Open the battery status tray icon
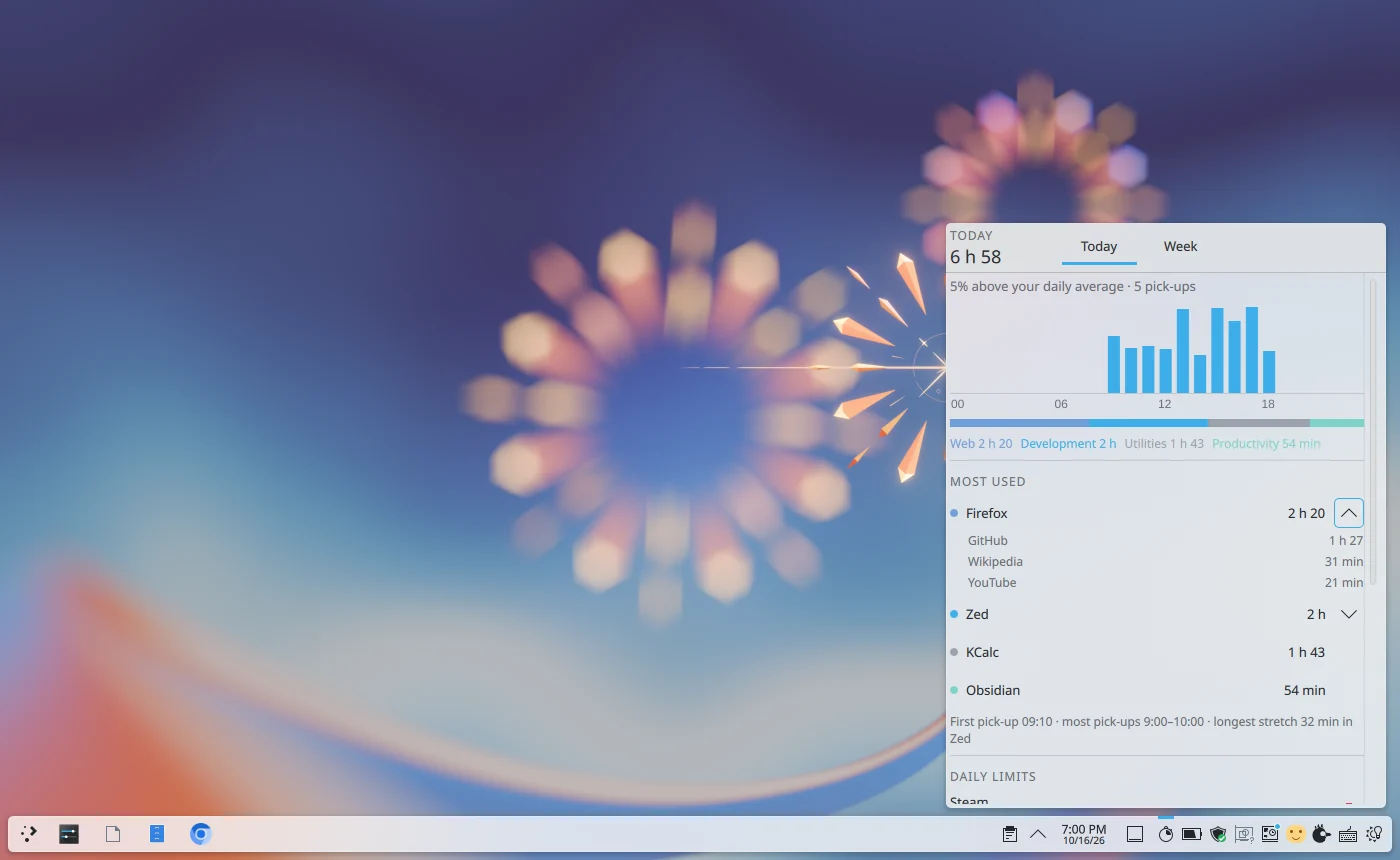The image size is (1400, 860). (x=1192, y=834)
